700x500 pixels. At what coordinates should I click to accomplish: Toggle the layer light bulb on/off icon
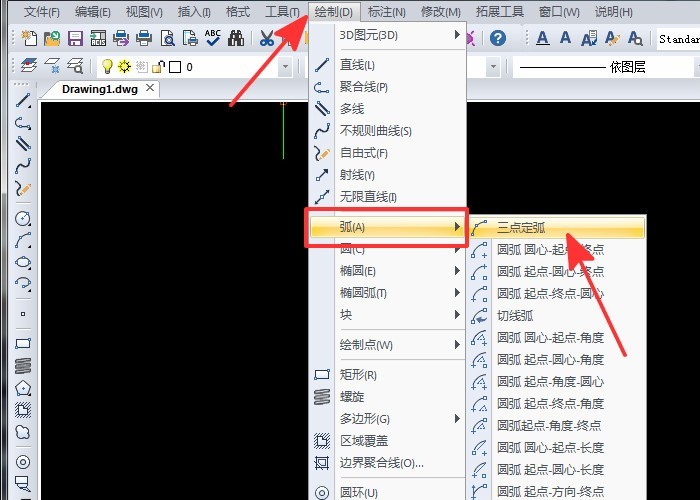(x=107, y=67)
